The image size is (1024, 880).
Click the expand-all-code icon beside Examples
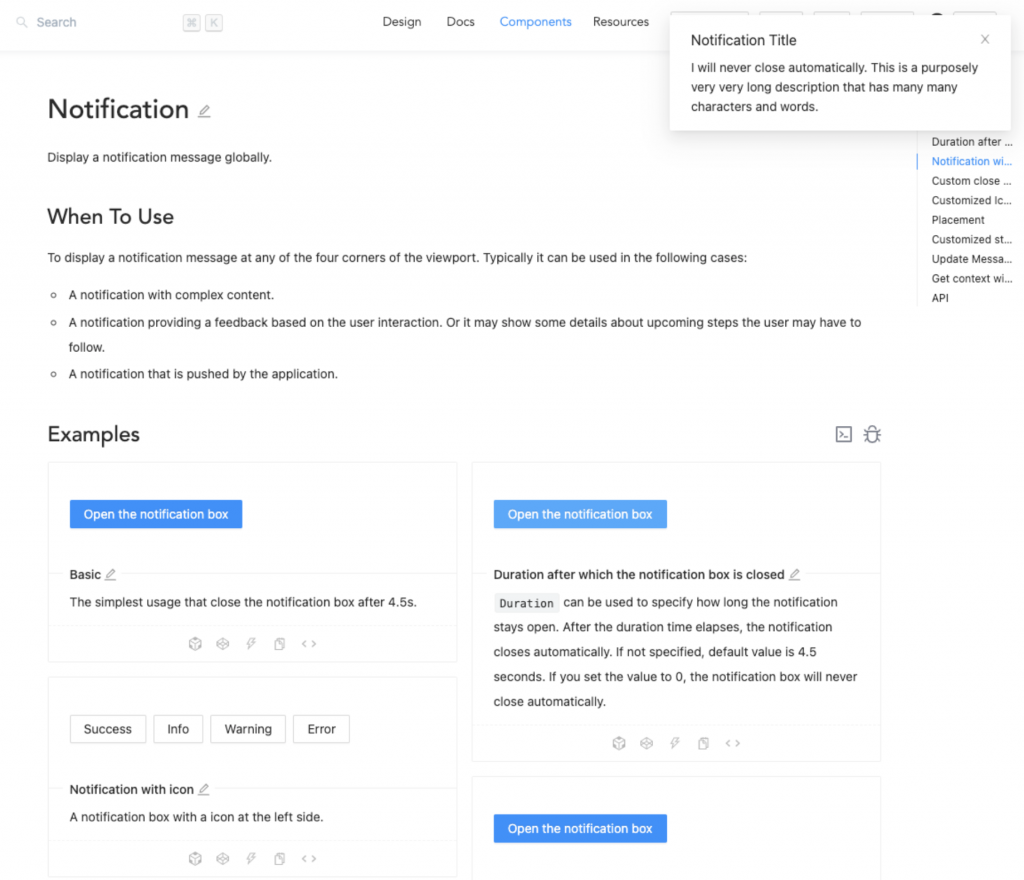pyautogui.click(x=844, y=434)
